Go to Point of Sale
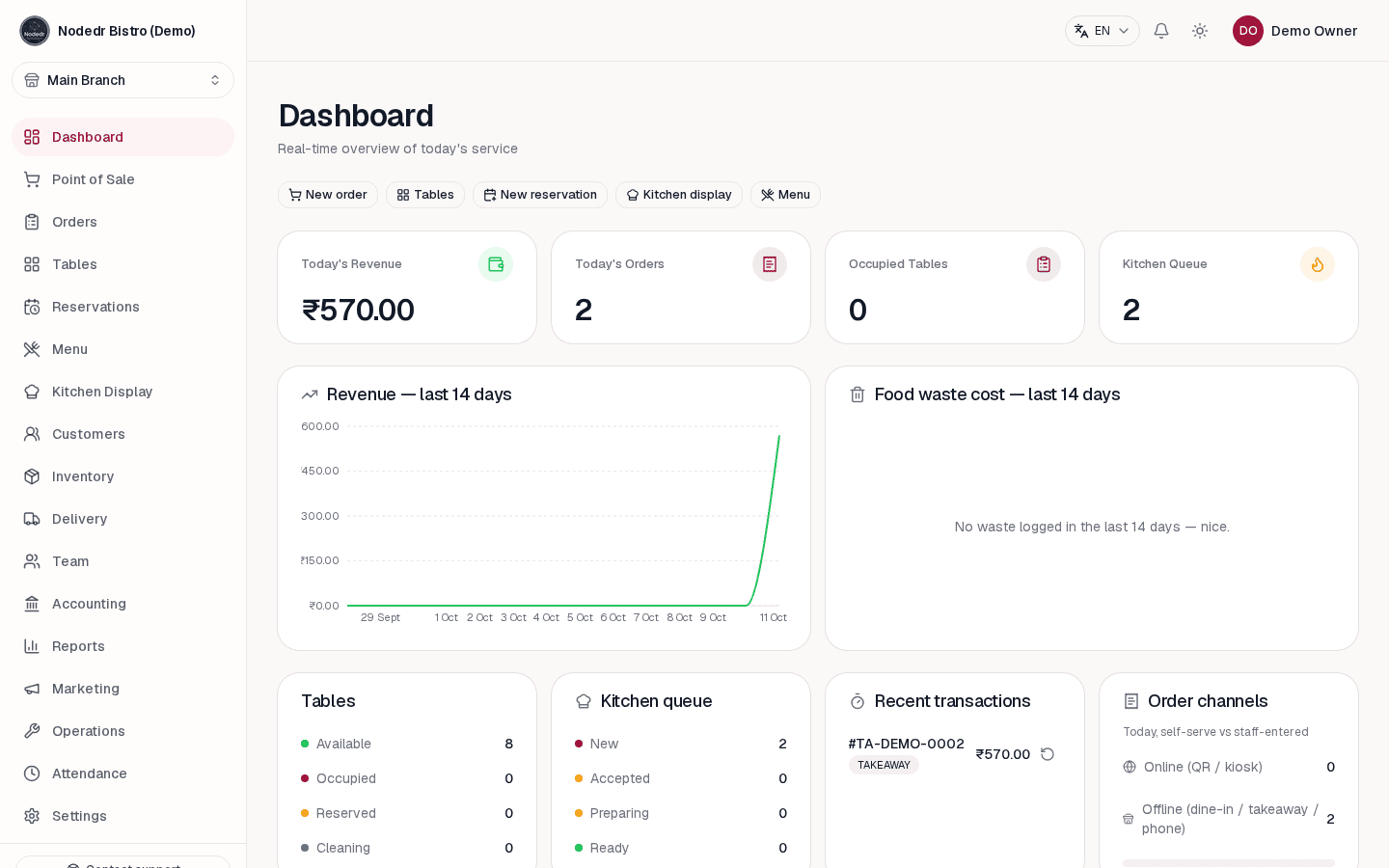Viewport: 1389px width, 868px height. pyautogui.click(x=123, y=179)
